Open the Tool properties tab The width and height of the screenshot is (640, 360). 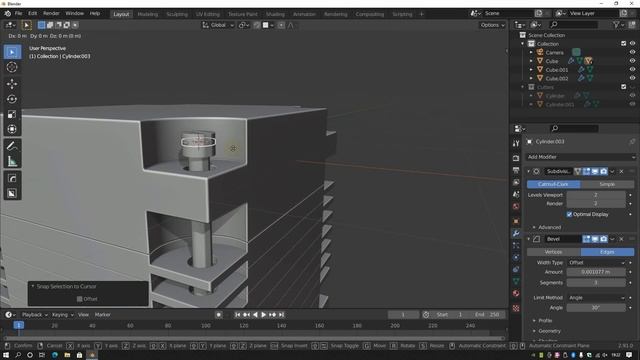point(516,143)
